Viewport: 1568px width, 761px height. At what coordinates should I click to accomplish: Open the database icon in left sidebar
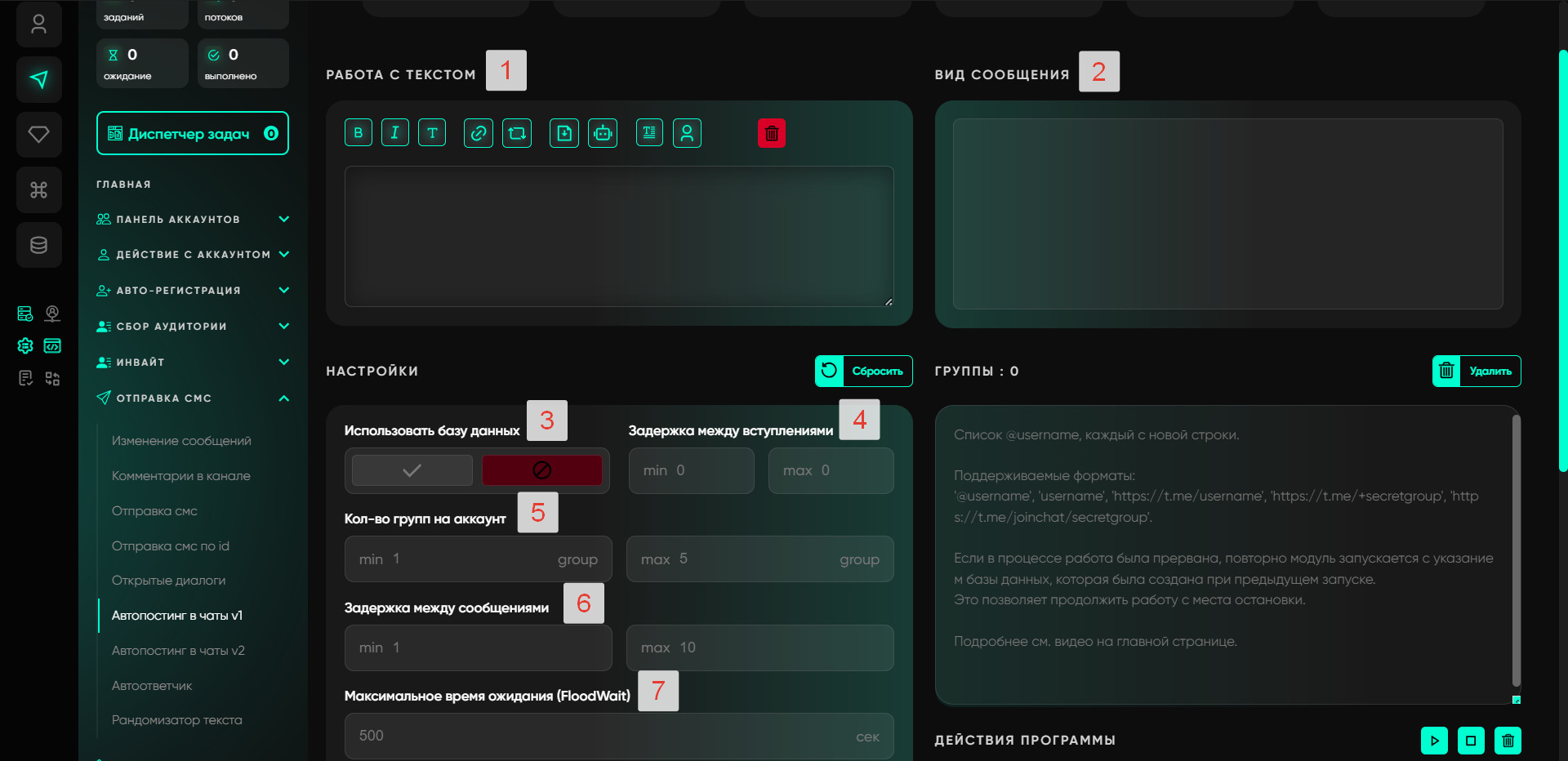pos(38,245)
